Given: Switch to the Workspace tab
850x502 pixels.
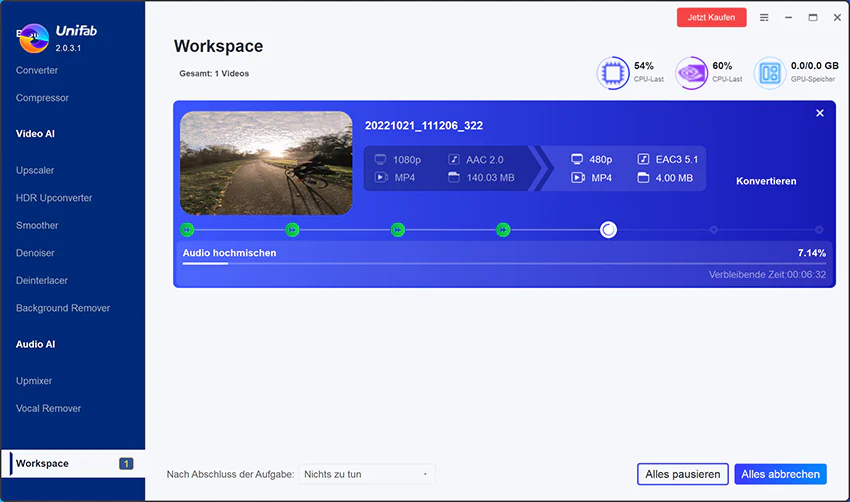Looking at the screenshot, I should (x=73, y=464).
